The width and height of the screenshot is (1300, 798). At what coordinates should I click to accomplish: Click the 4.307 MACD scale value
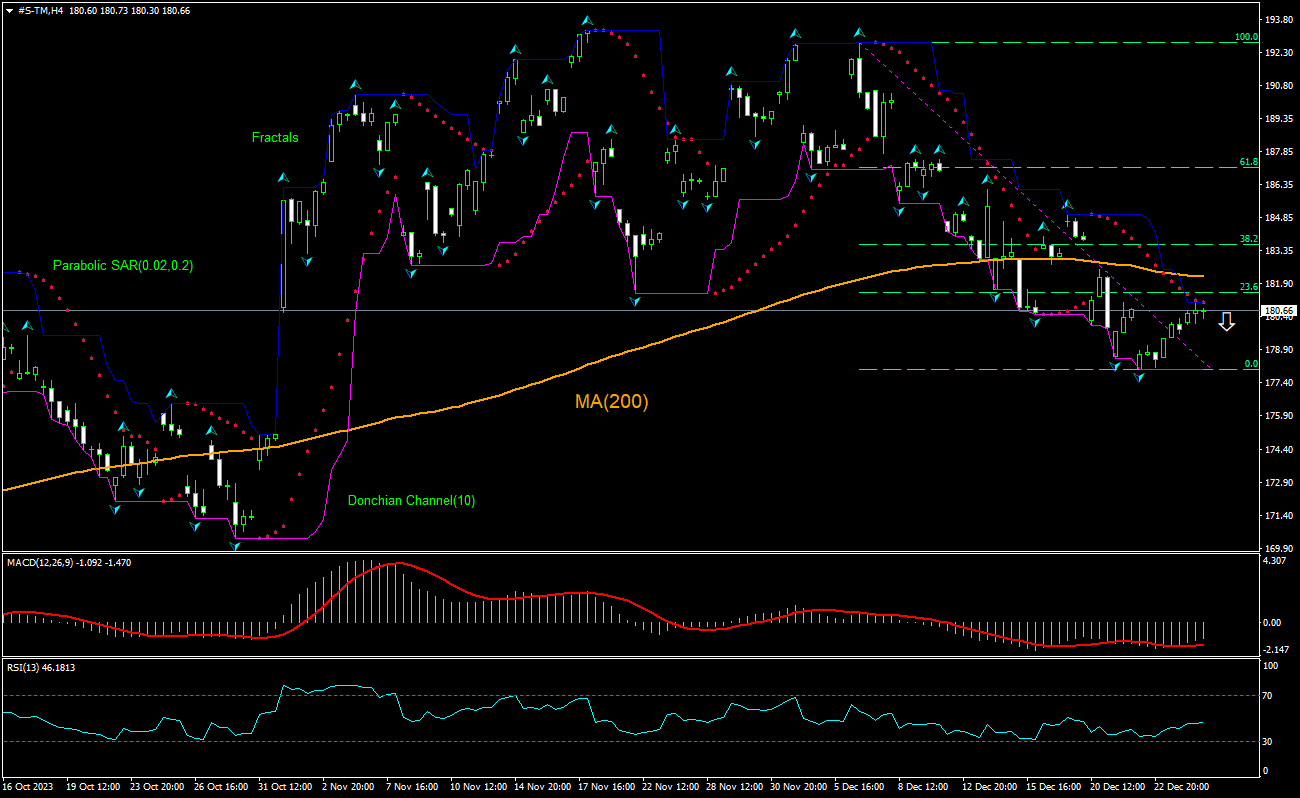[1276, 561]
